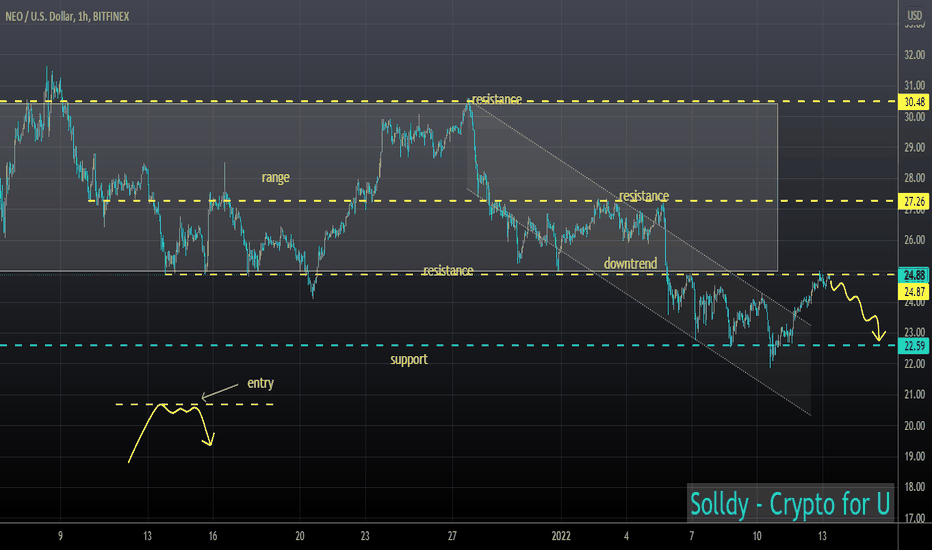Screen dimensions: 932x550
Task: Select the 27.26 yellow price label
Action: tap(915, 202)
